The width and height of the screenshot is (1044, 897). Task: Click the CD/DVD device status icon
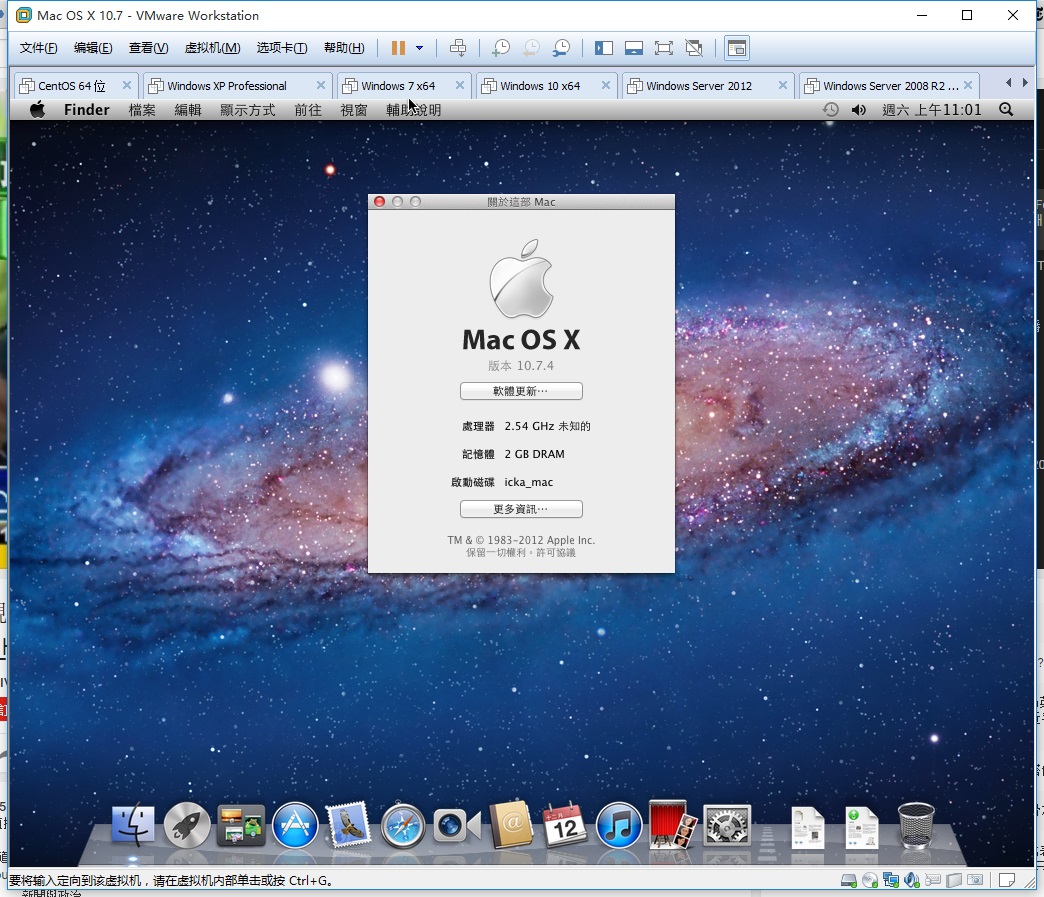click(x=870, y=880)
